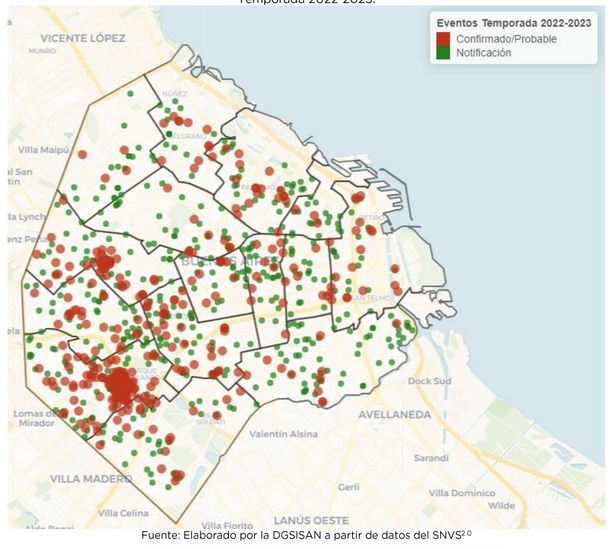
Task: Select the Notificación legend label
Action: [x=484, y=53]
